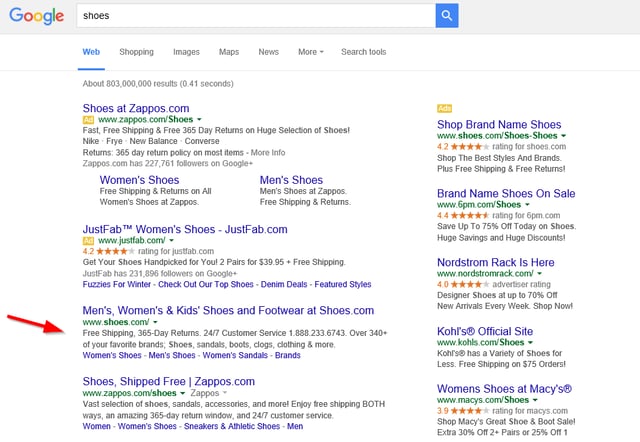Click the Nordstrom Rack advertiser star rating

tap(469, 284)
